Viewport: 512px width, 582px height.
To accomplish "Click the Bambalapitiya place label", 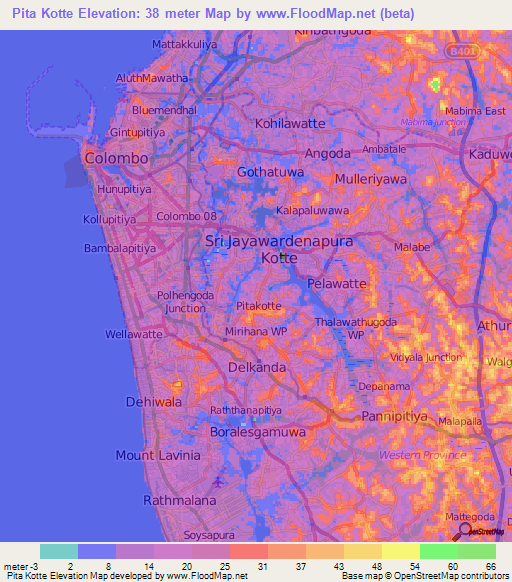I will tap(120, 248).
